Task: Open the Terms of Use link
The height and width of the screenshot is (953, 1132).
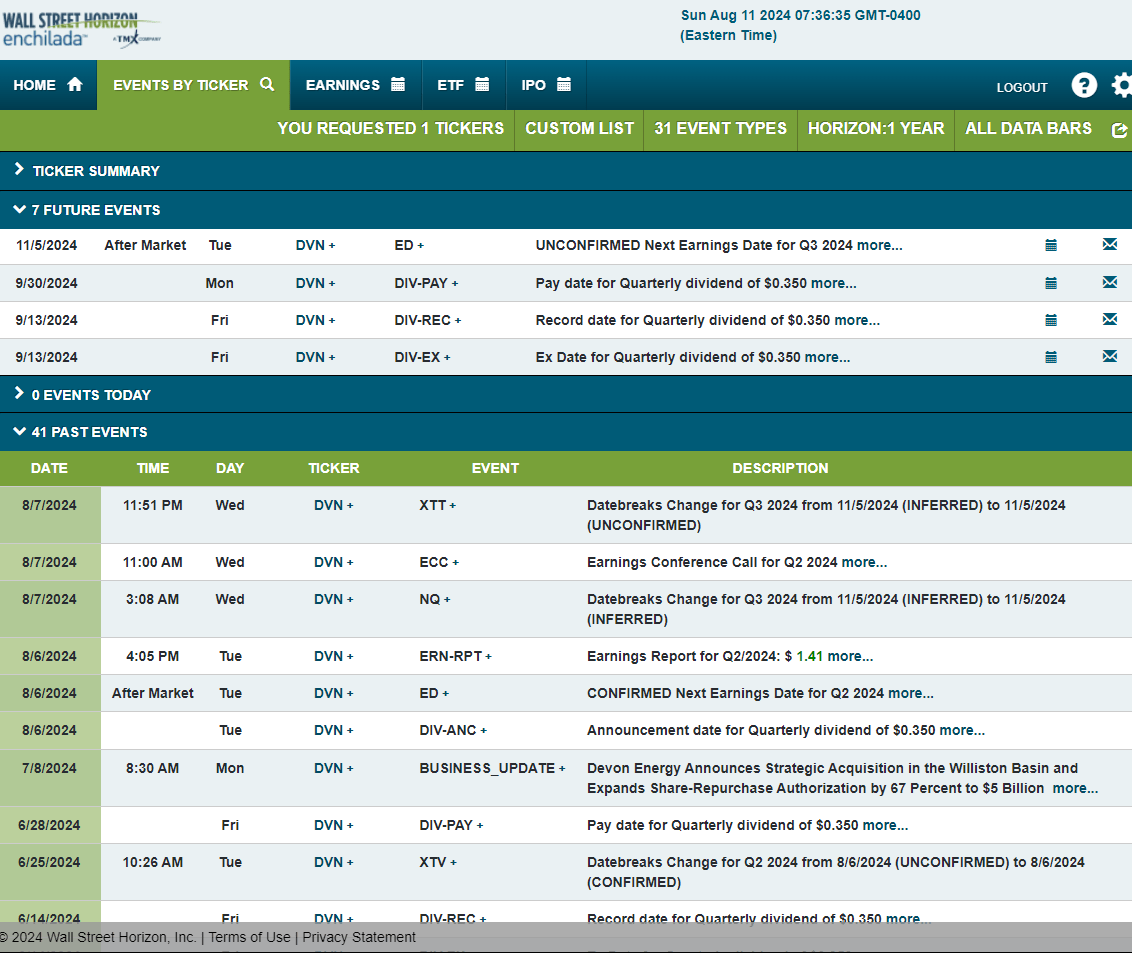Action: 250,937
